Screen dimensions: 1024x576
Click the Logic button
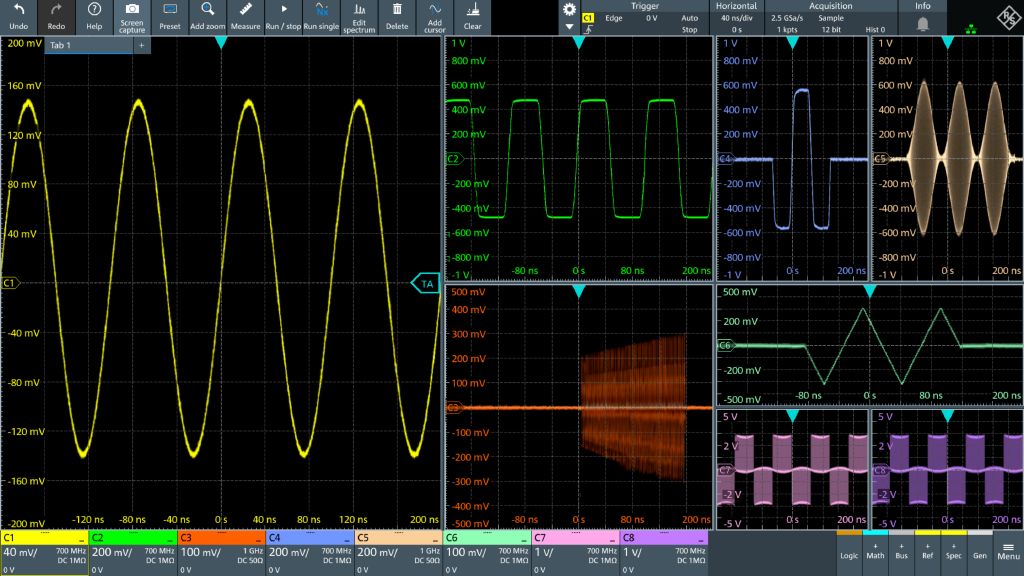[849, 552]
